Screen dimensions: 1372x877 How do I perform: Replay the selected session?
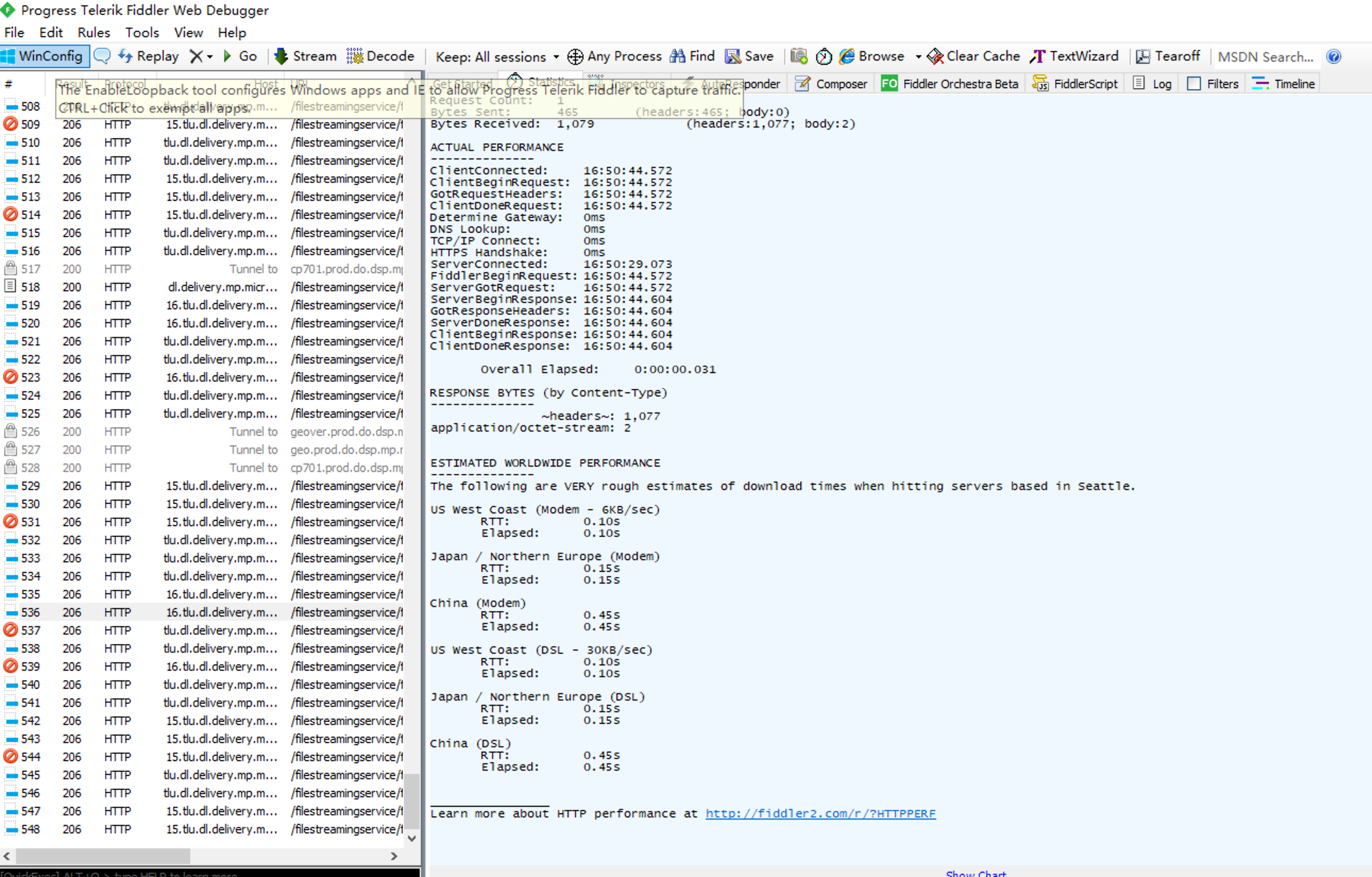149,56
